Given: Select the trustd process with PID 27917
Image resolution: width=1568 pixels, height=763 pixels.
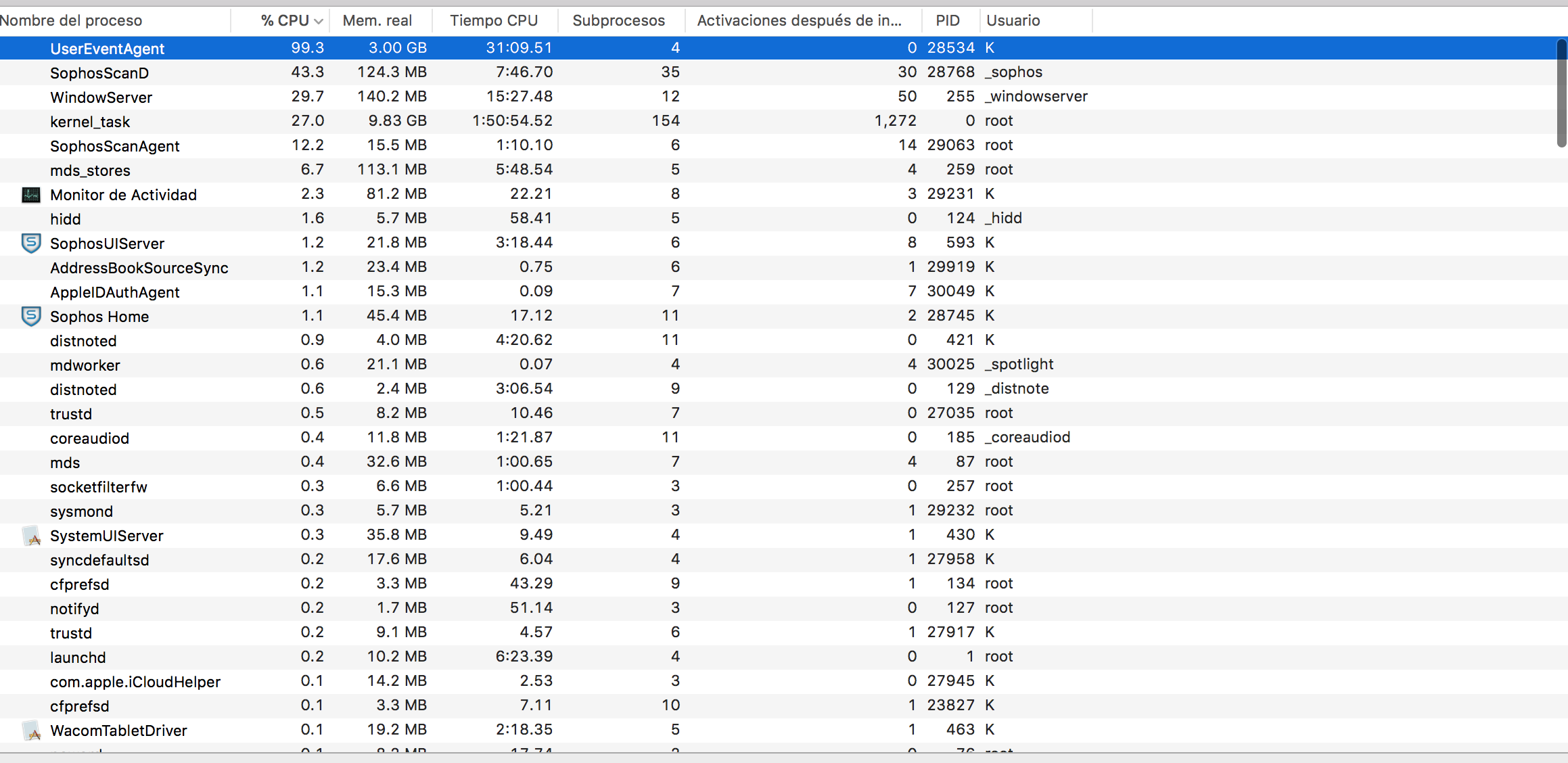Looking at the screenshot, I should pos(71,633).
